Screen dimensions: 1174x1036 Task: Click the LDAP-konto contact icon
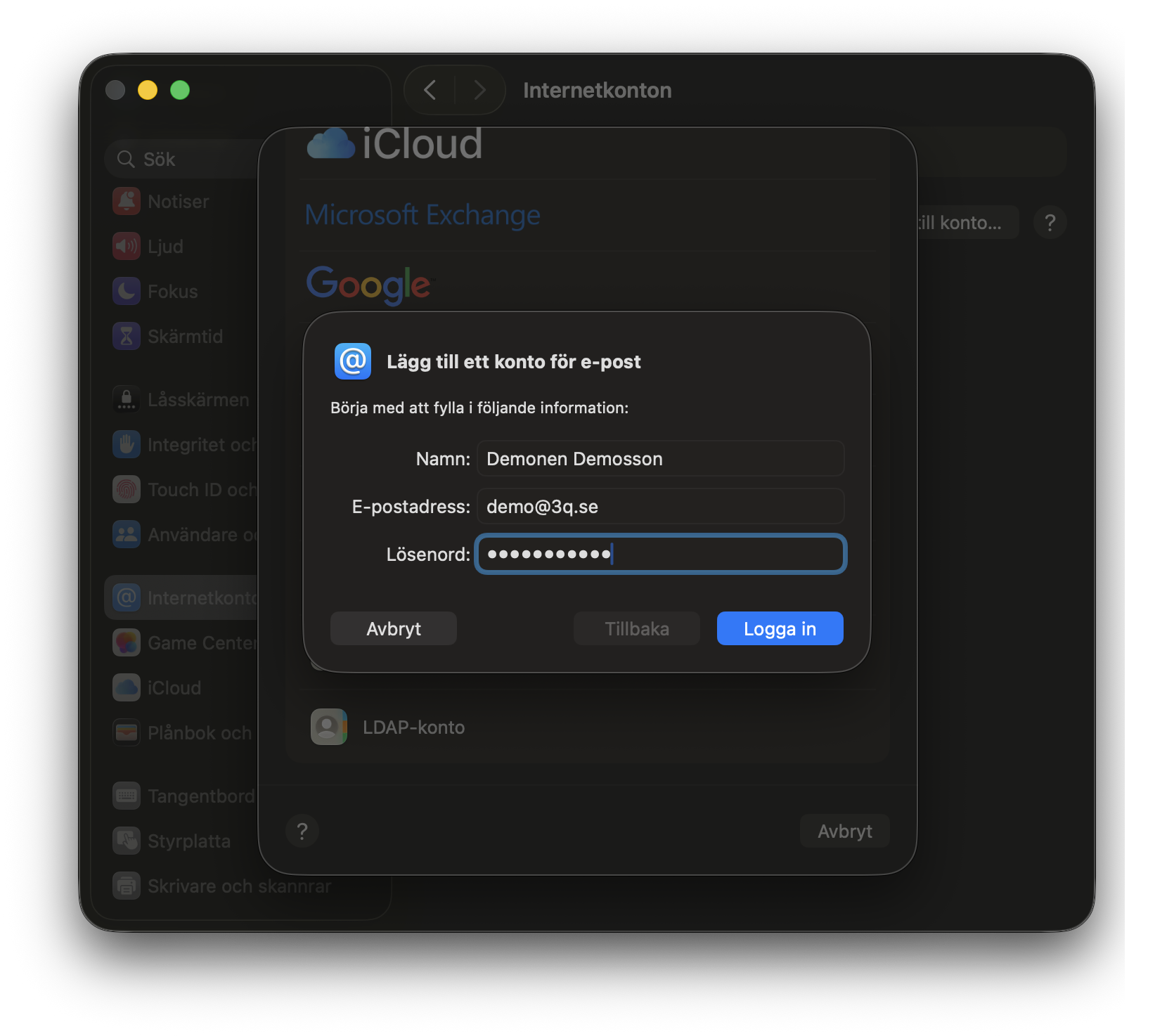329,727
